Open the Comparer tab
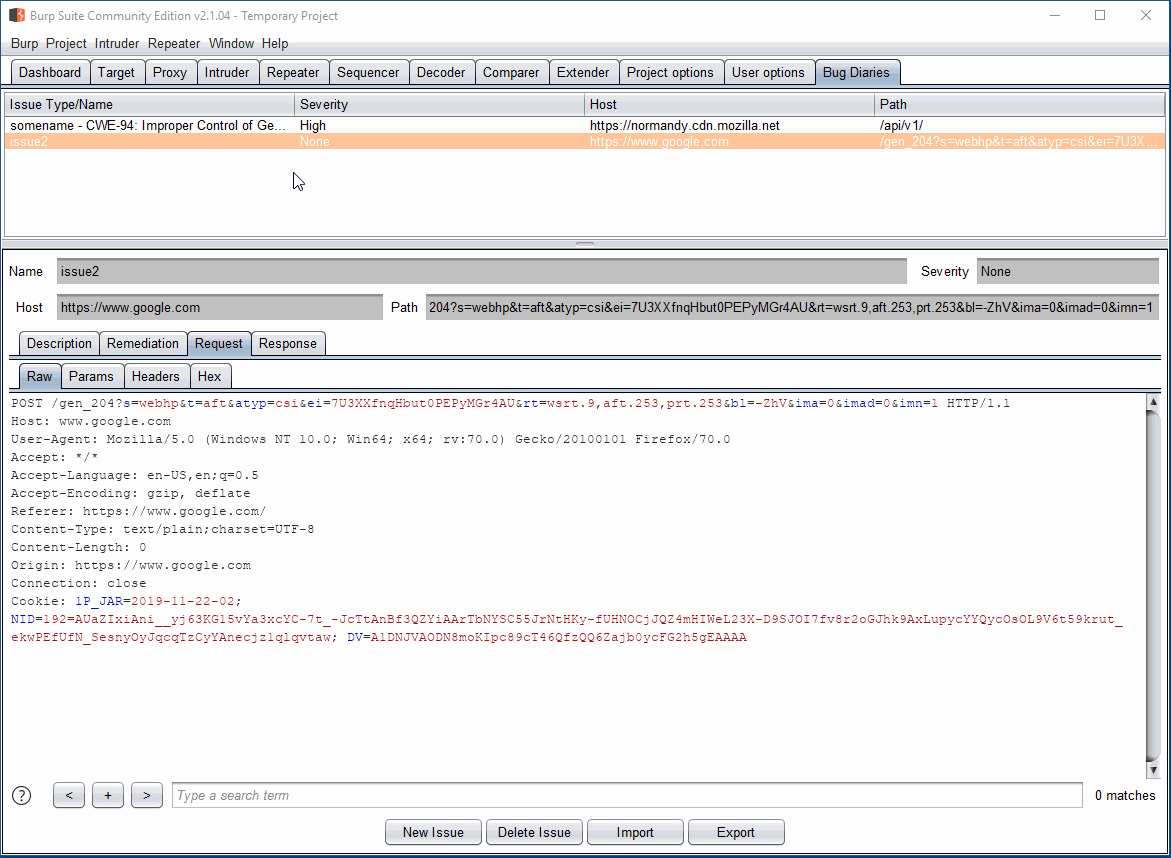 (511, 72)
